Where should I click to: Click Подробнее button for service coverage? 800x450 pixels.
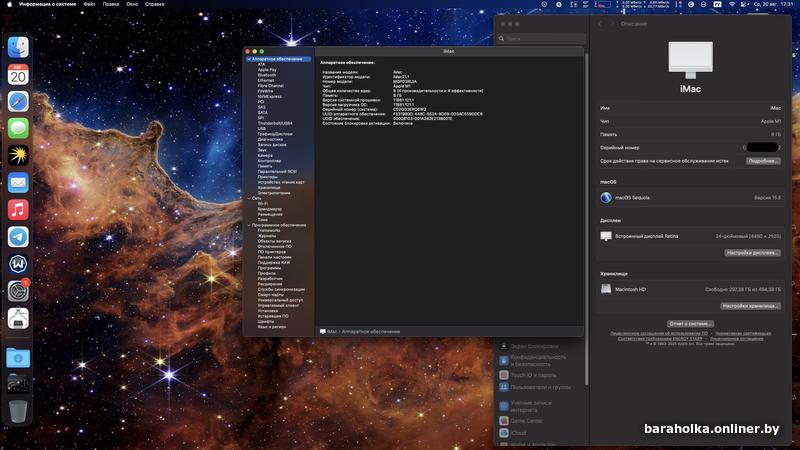(x=763, y=161)
